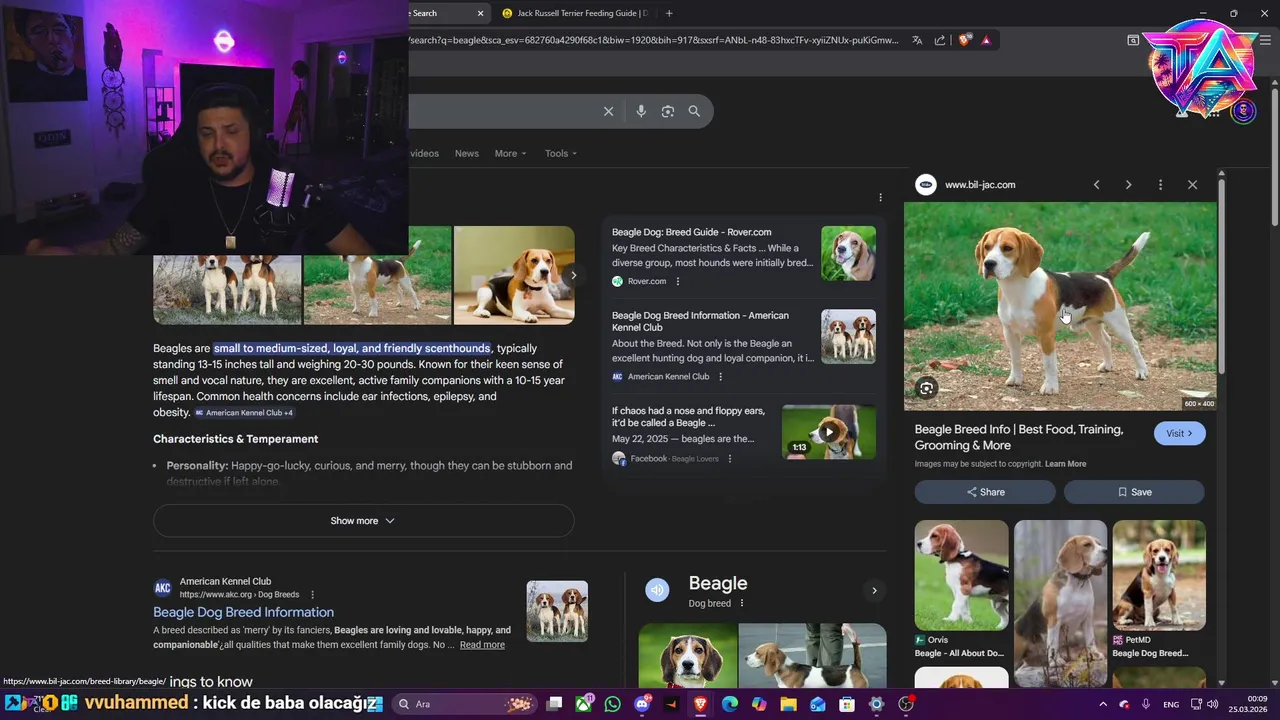Expand the More search filters dropdown
This screenshot has width=1280, height=720.
(510, 153)
